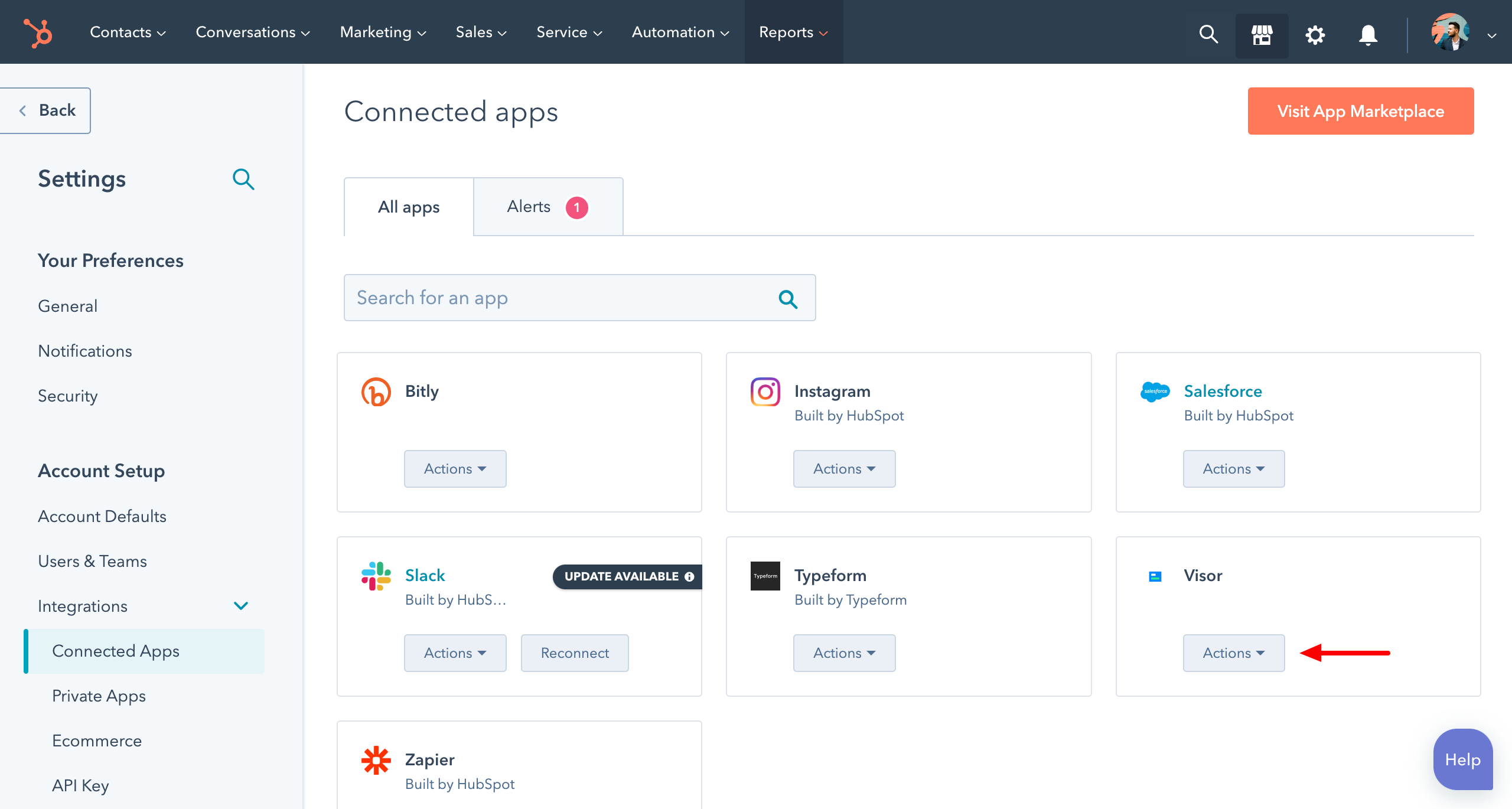View notifications bell icon

(1368, 35)
